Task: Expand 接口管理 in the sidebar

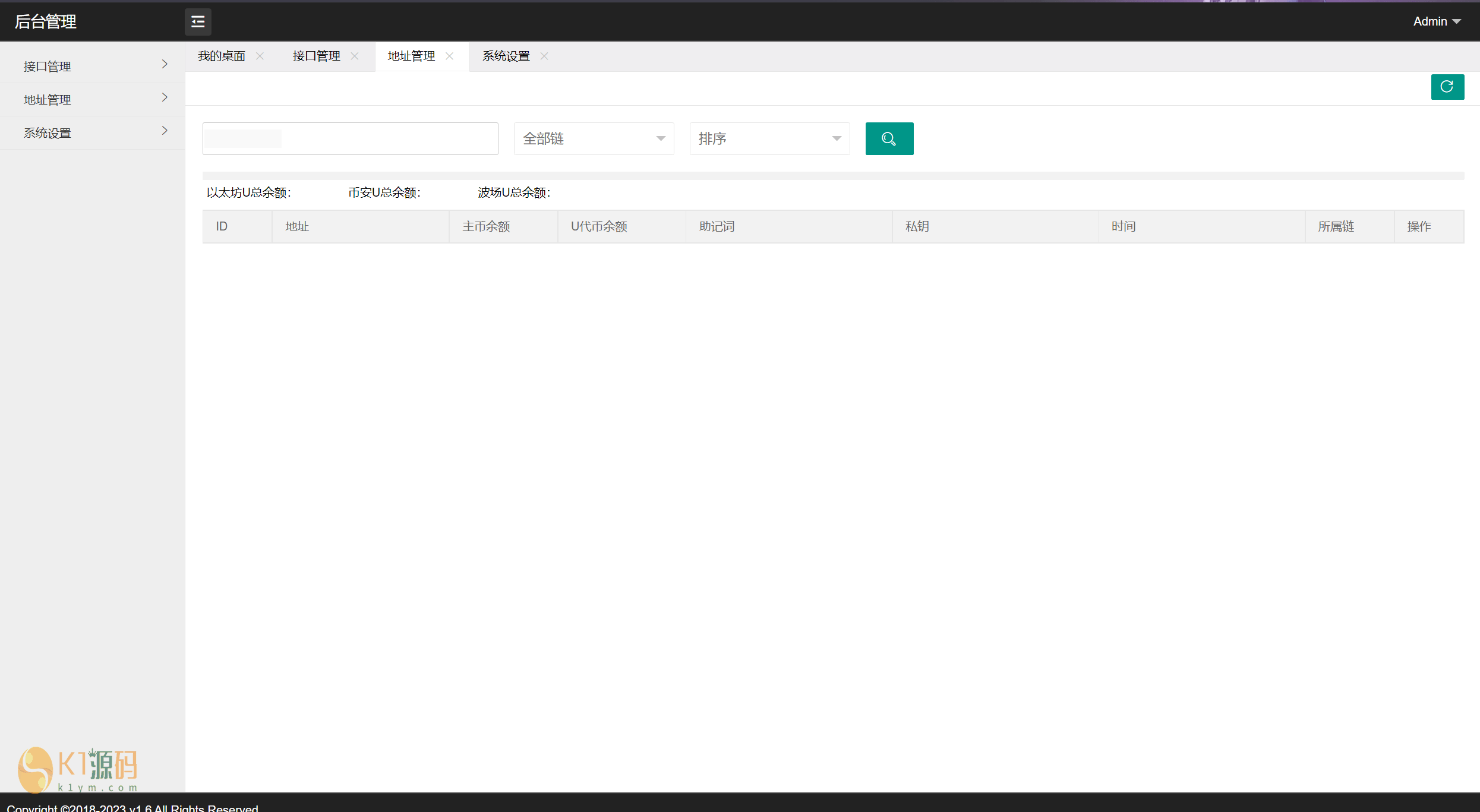Action: click(x=92, y=66)
